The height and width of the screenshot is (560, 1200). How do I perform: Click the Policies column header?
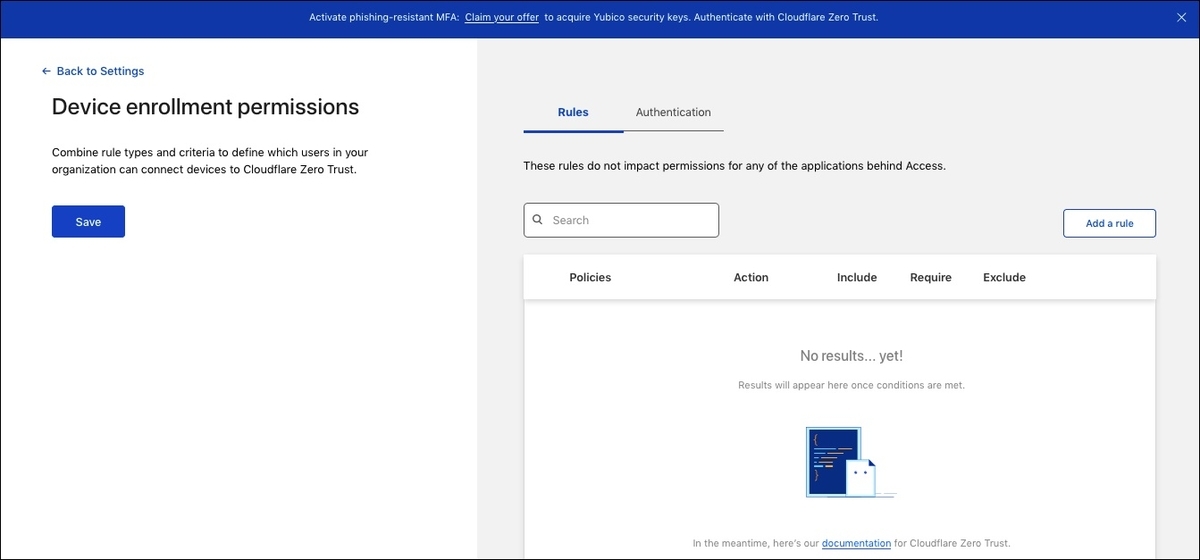pyautogui.click(x=590, y=277)
